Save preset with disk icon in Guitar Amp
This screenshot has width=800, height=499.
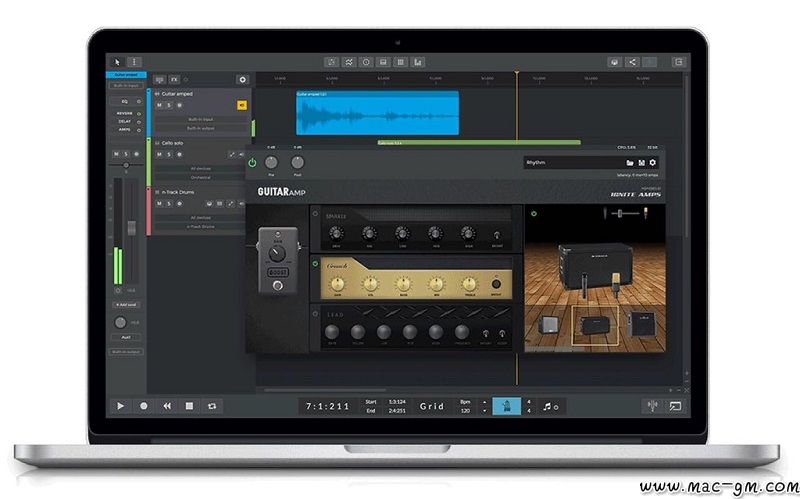(x=641, y=163)
